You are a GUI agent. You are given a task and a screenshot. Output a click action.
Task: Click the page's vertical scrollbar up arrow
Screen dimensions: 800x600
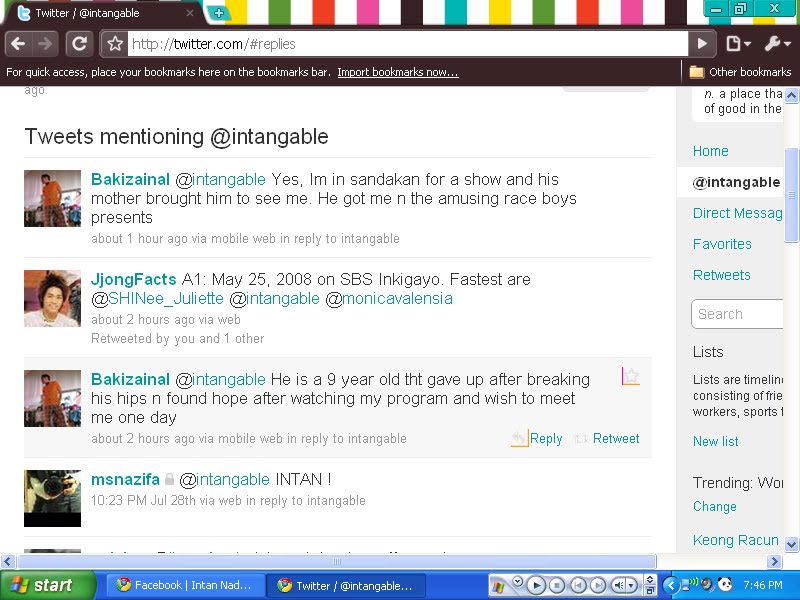(791, 95)
